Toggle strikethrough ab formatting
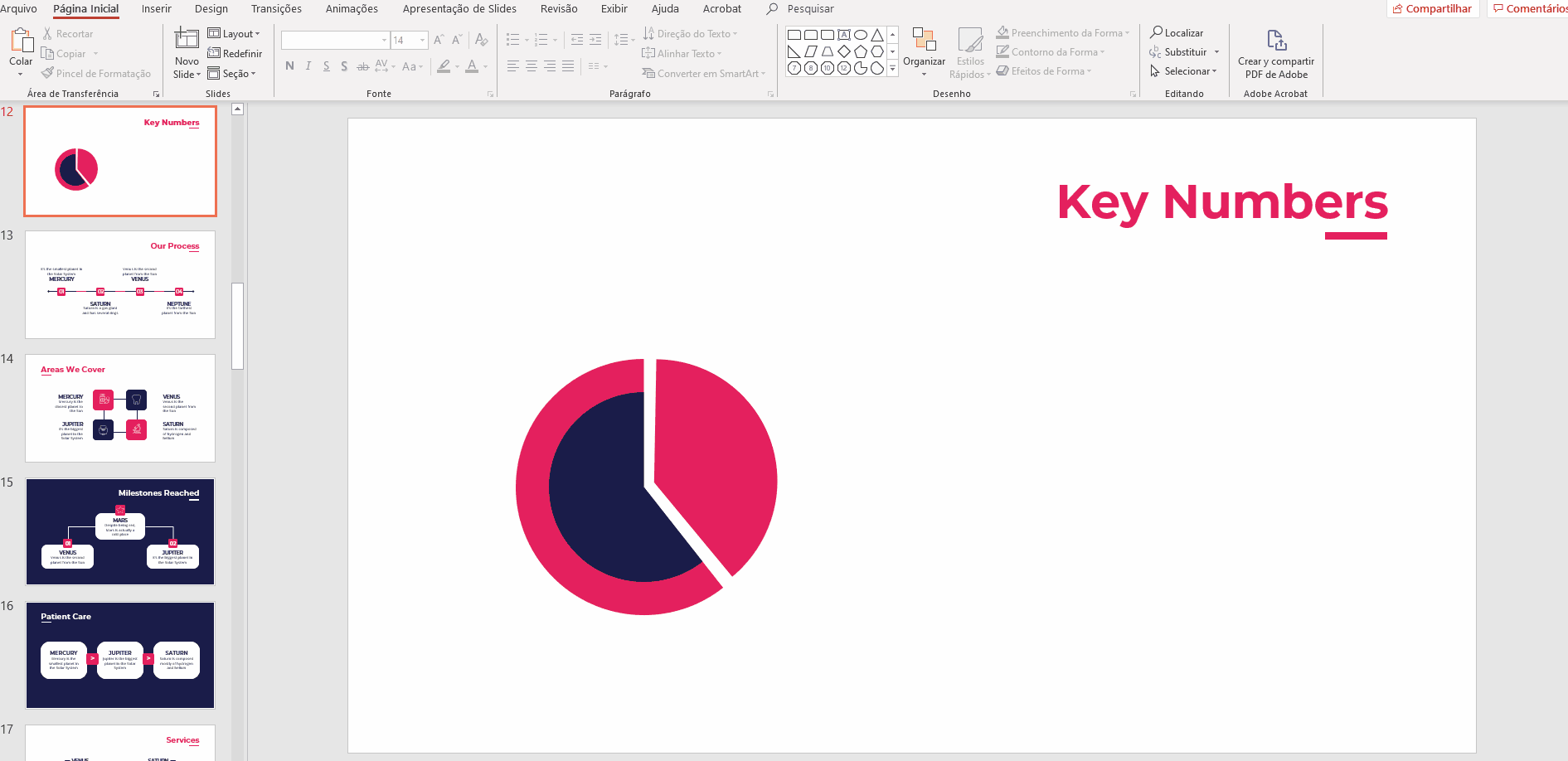Viewport: 1568px width, 761px height. pyautogui.click(x=362, y=66)
